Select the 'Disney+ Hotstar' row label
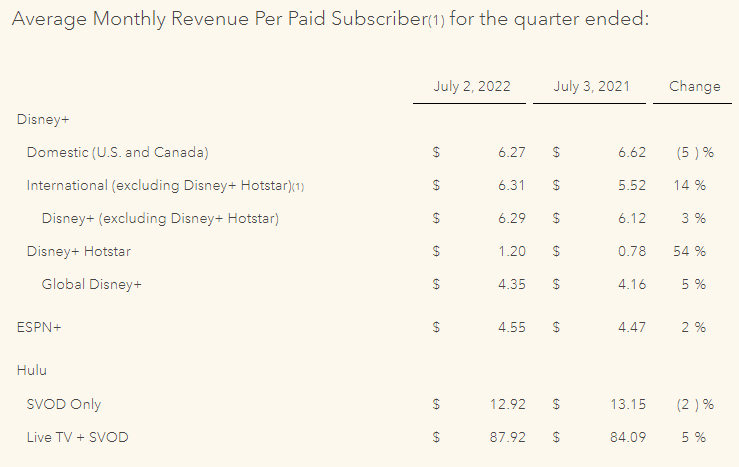The image size is (739, 467). tap(79, 251)
